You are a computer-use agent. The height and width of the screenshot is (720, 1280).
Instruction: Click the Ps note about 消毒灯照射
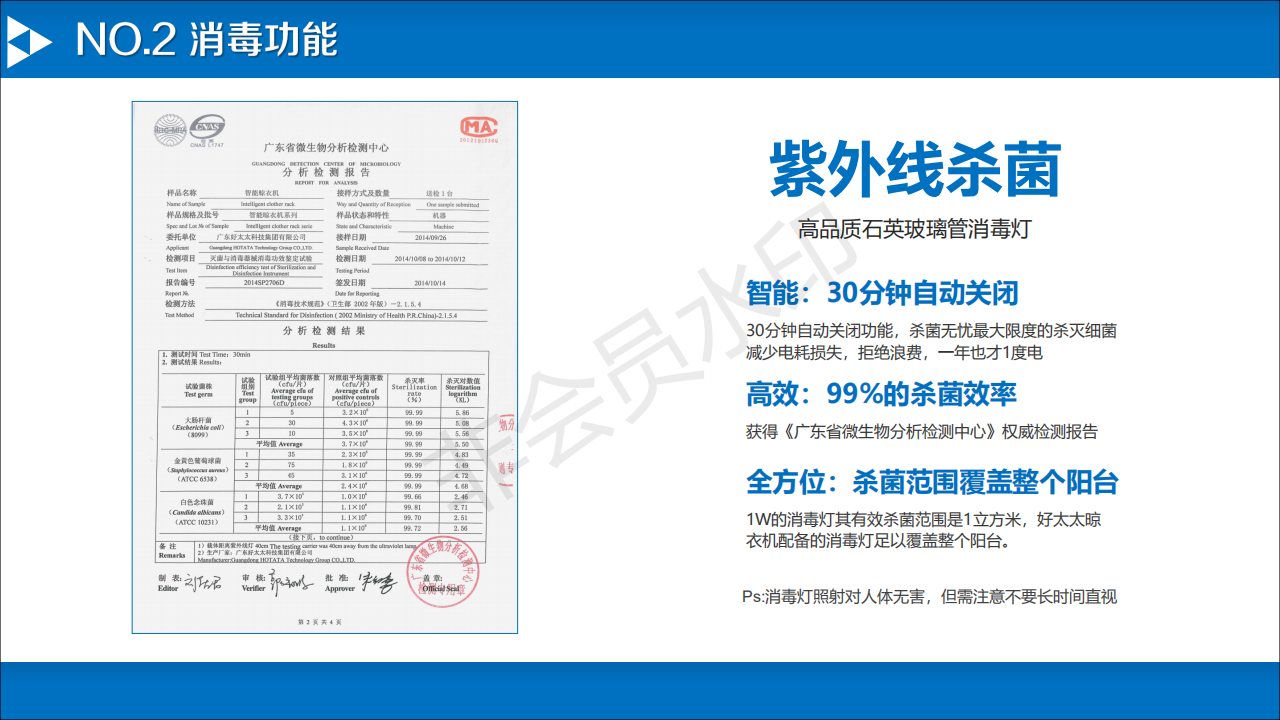[929, 597]
